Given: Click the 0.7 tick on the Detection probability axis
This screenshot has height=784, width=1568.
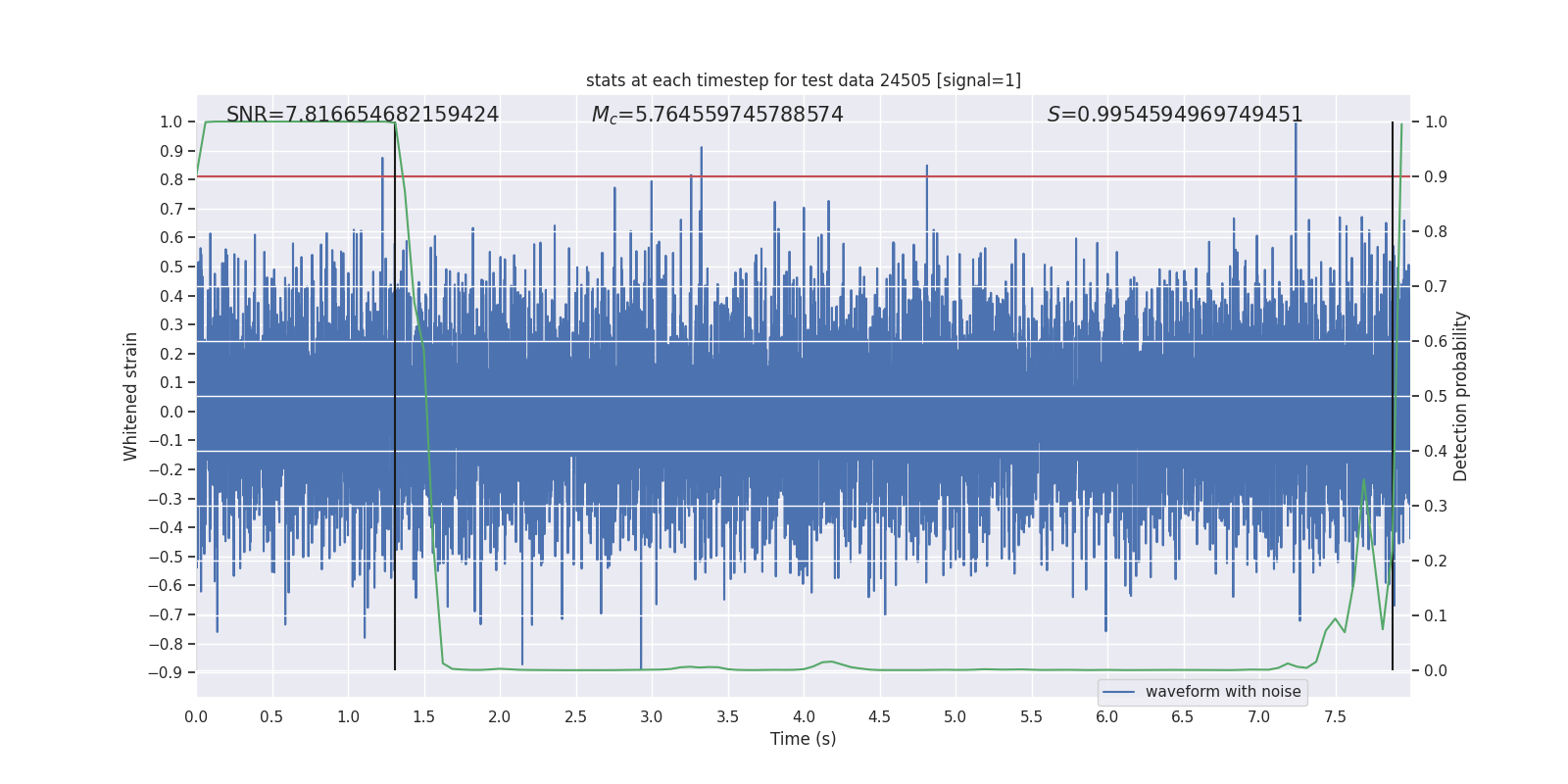Looking at the screenshot, I should coord(1436,287).
